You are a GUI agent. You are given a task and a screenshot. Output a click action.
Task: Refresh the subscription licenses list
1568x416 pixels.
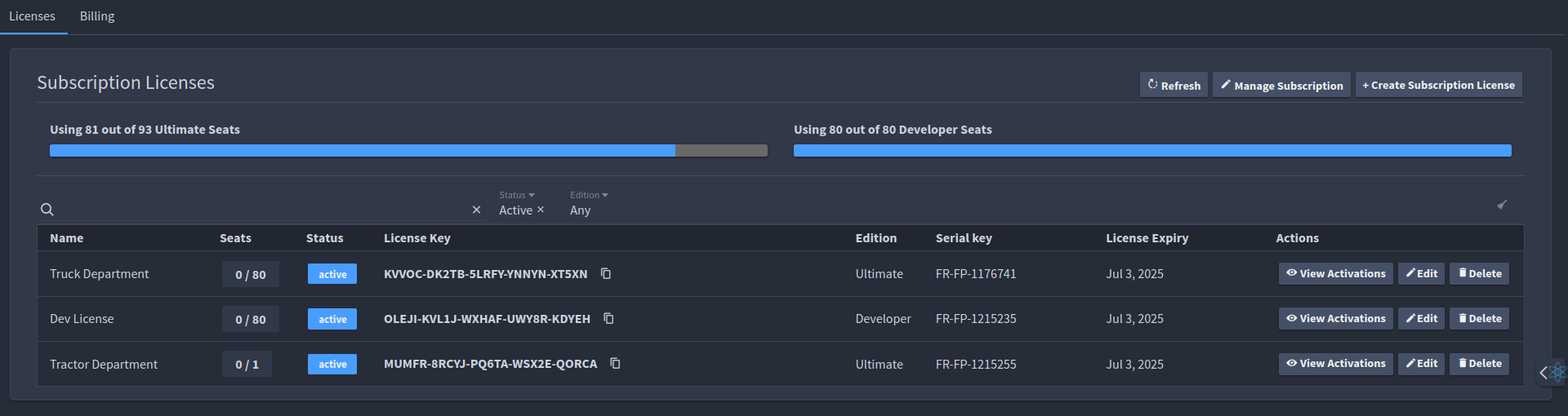[x=1174, y=85]
